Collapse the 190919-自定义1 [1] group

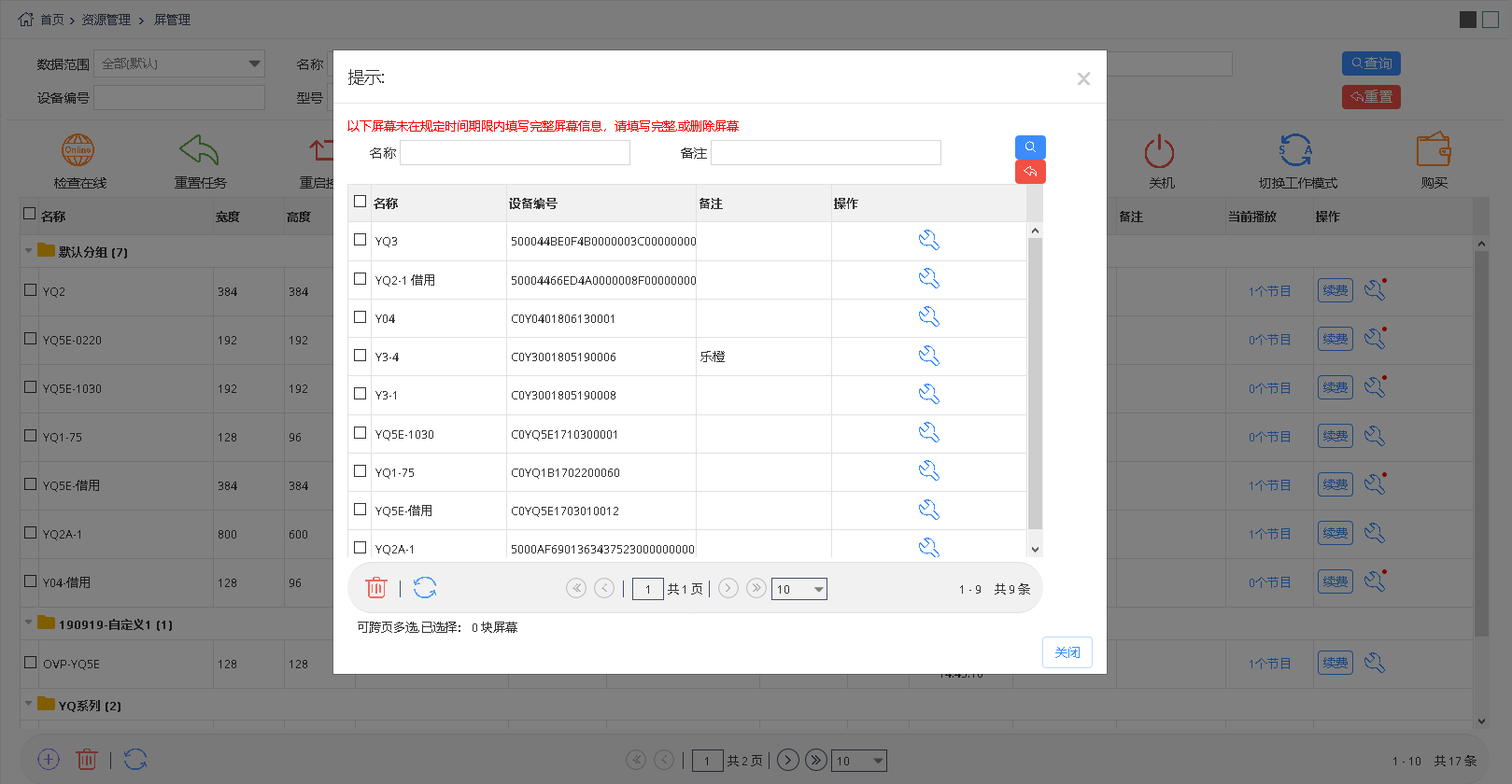coord(28,623)
